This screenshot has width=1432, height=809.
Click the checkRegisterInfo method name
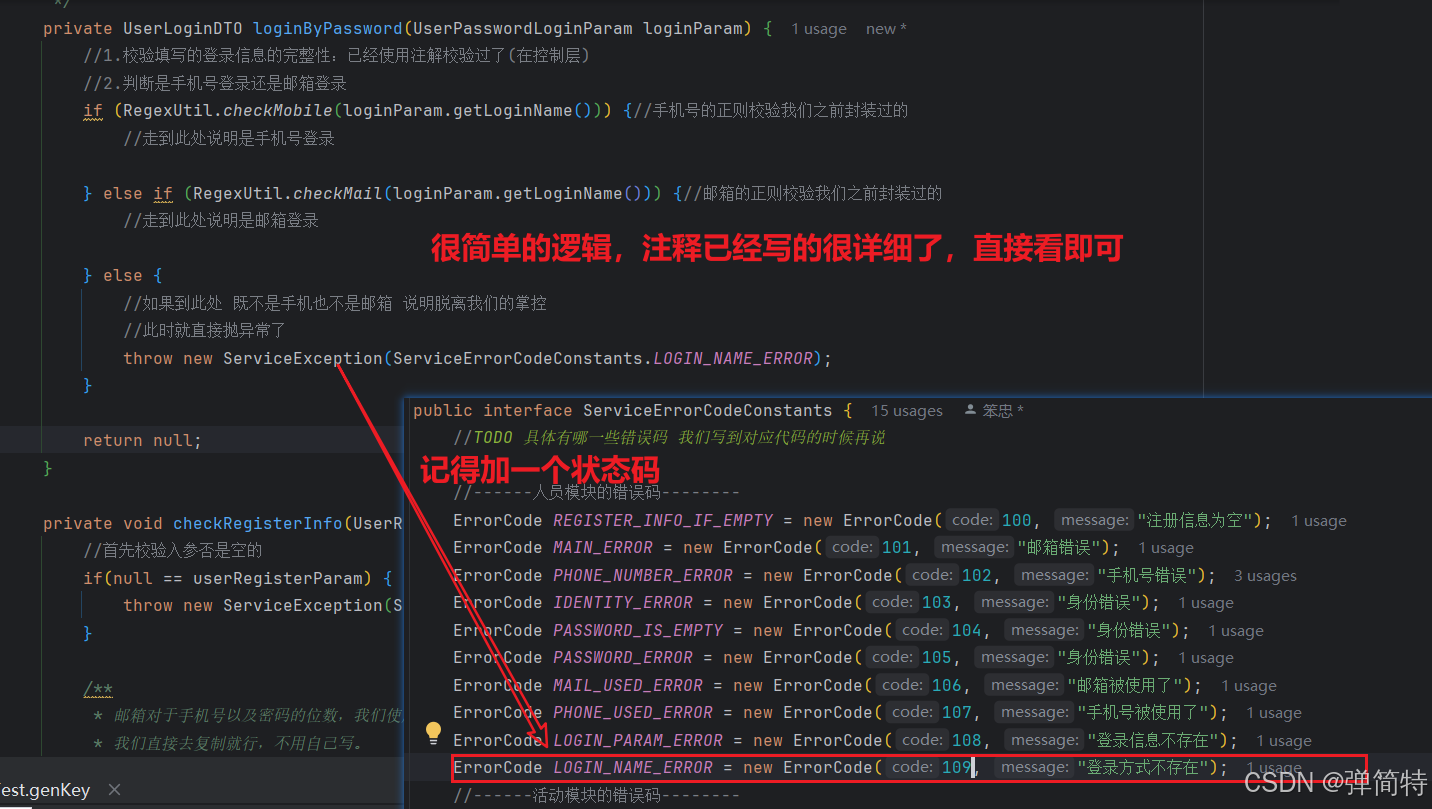tap(258, 523)
